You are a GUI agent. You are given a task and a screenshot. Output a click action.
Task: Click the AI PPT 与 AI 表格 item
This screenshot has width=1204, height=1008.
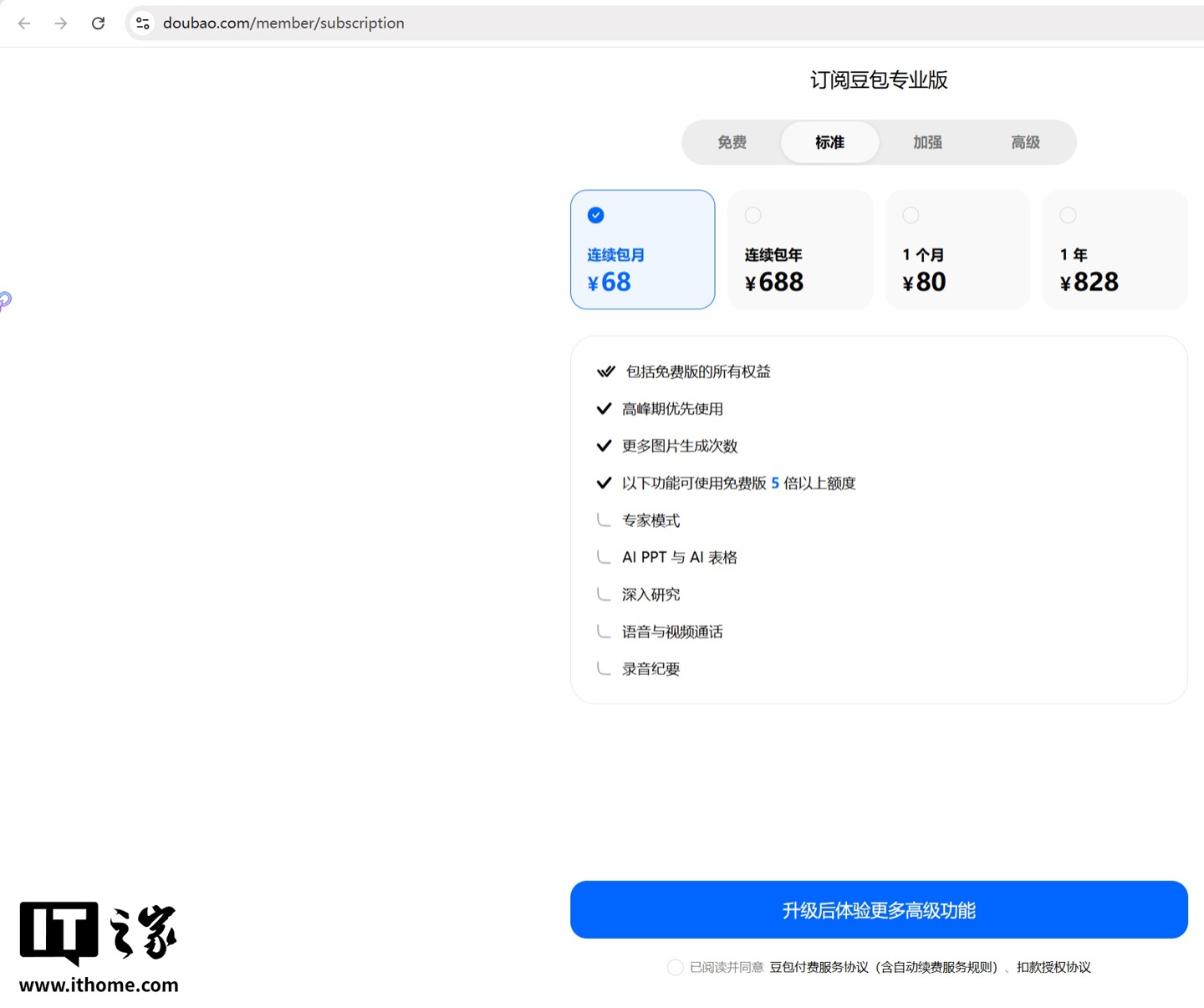680,557
